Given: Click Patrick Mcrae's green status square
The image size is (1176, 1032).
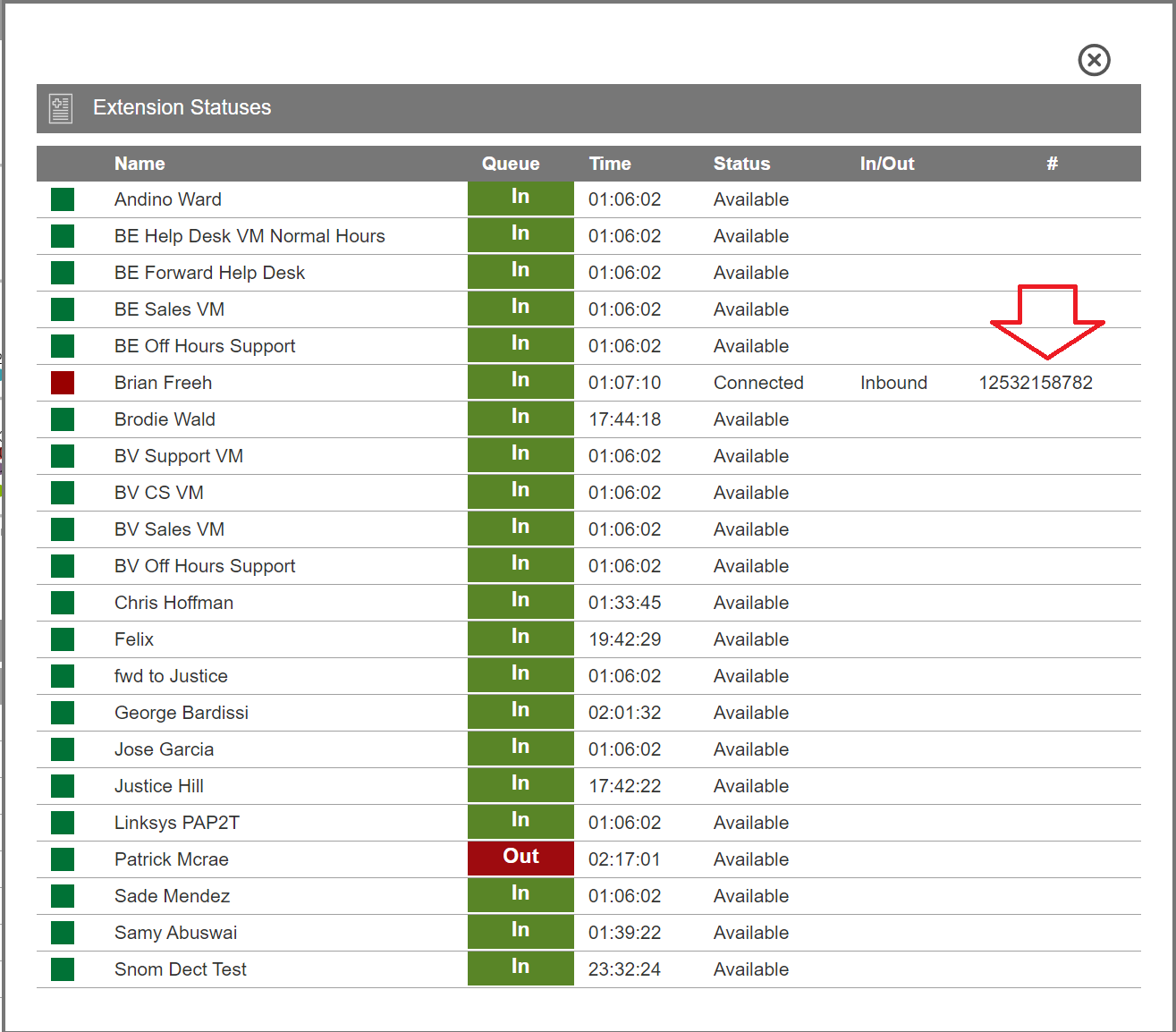Looking at the screenshot, I should [63, 859].
